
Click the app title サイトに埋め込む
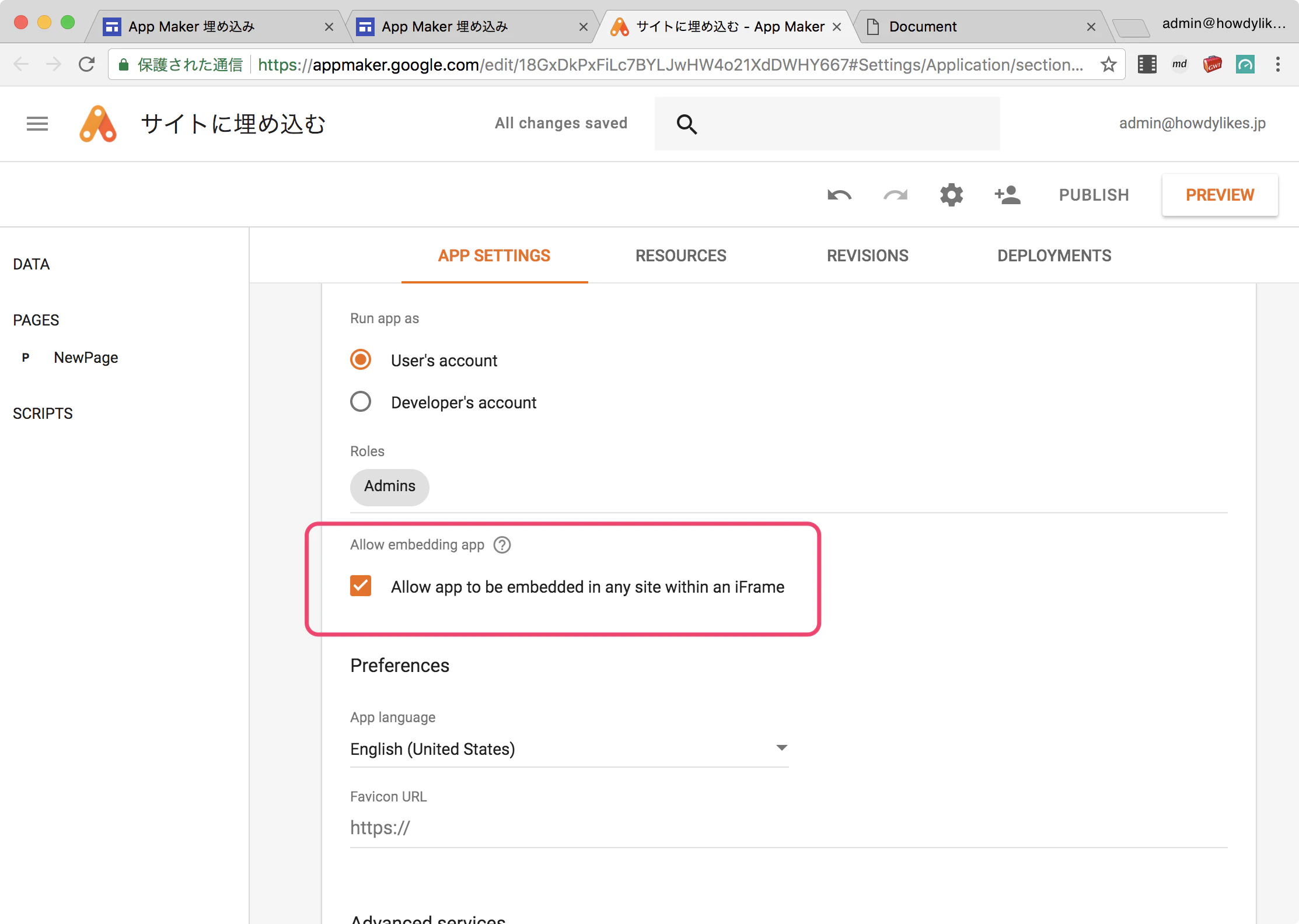pyautogui.click(x=233, y=124)
